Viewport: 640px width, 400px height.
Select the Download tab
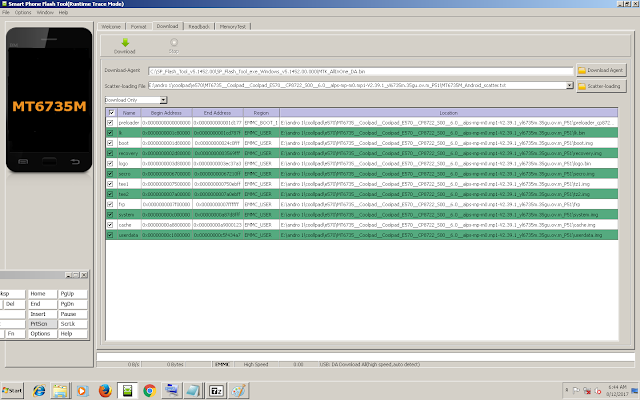coord(167,26)
